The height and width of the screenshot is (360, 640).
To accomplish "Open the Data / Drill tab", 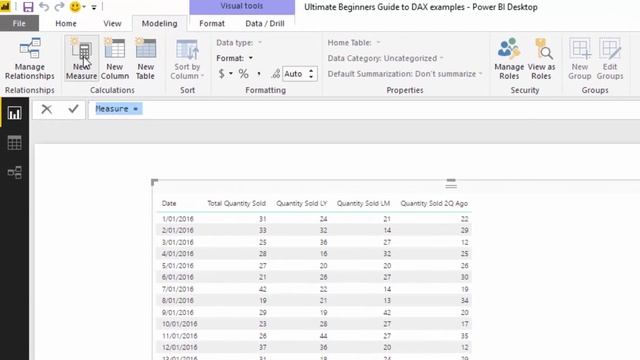I will (x=265, y=23).
